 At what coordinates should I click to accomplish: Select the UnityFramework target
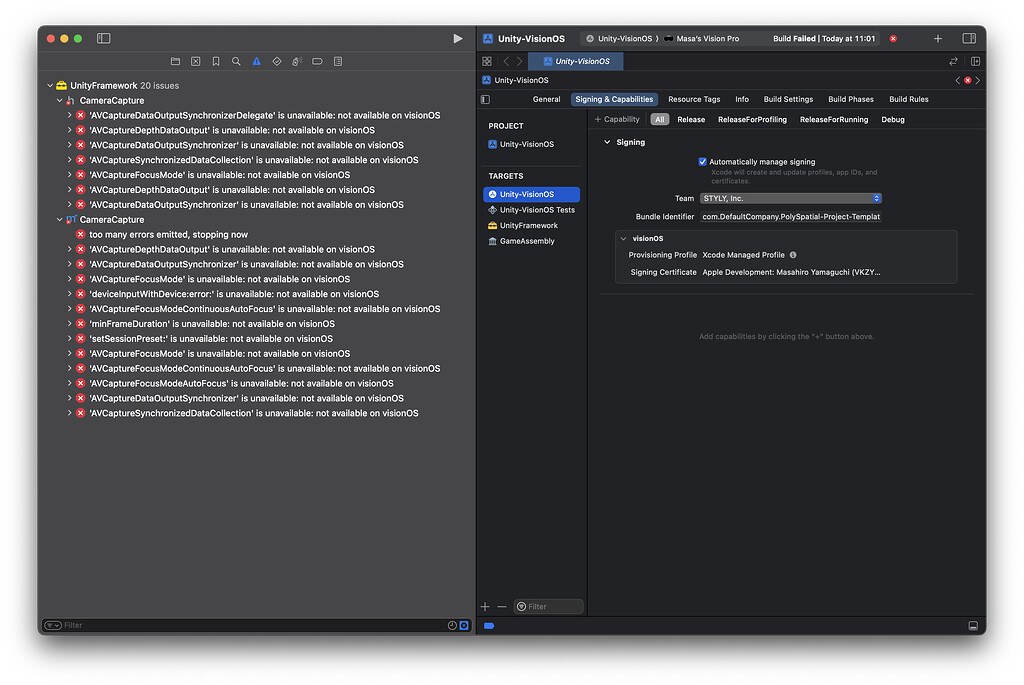tap(528, 226)
